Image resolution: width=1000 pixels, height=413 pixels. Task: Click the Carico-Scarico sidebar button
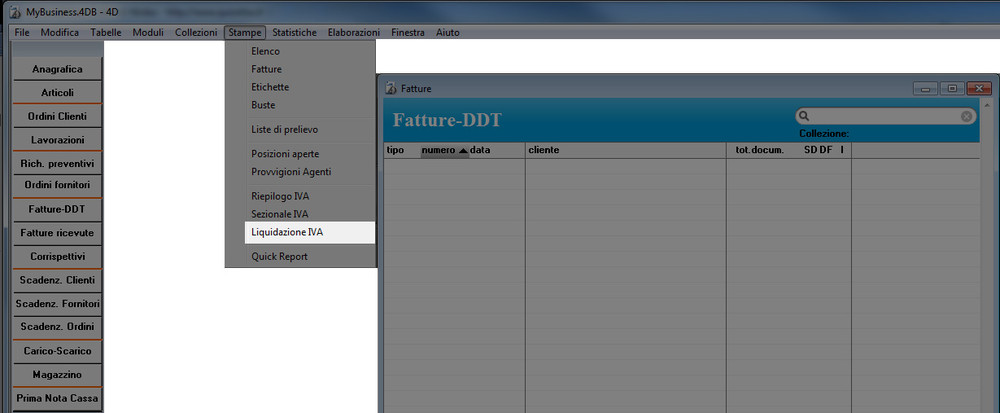point(57,351)
